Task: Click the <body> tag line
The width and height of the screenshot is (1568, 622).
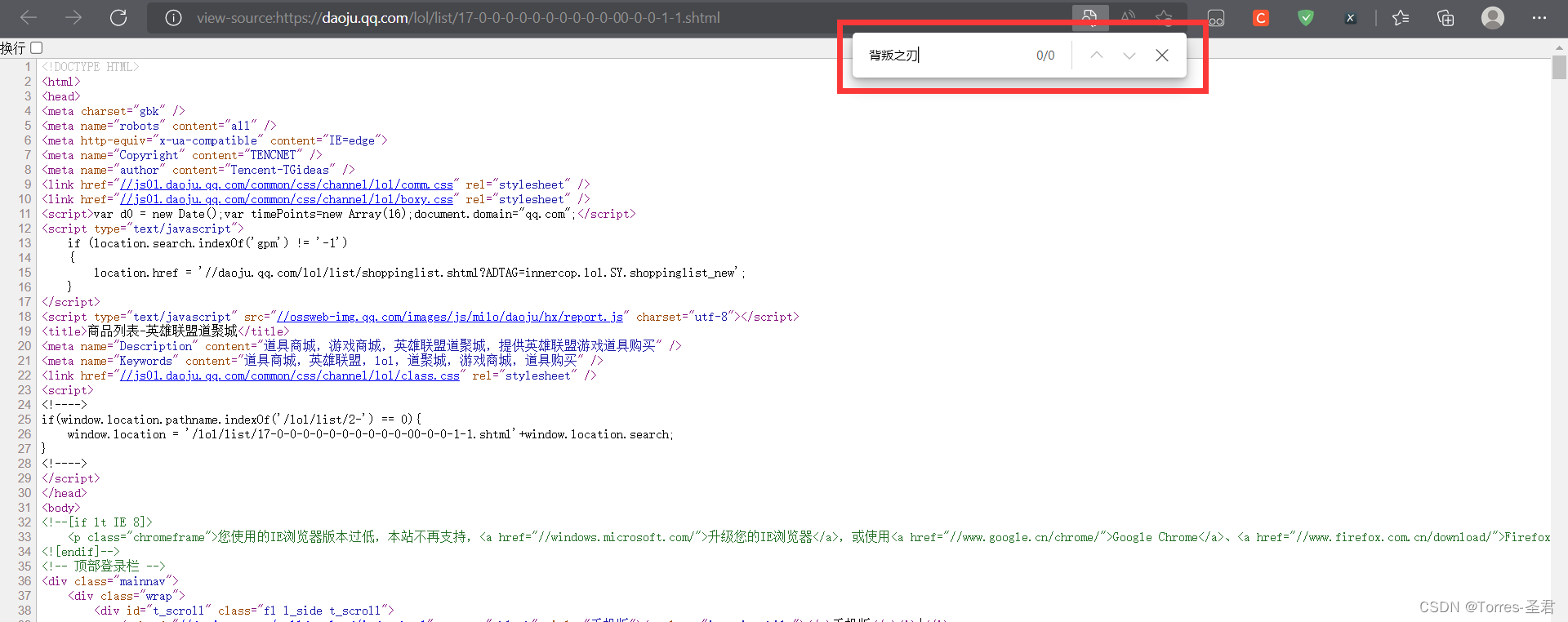Action: 61,508
